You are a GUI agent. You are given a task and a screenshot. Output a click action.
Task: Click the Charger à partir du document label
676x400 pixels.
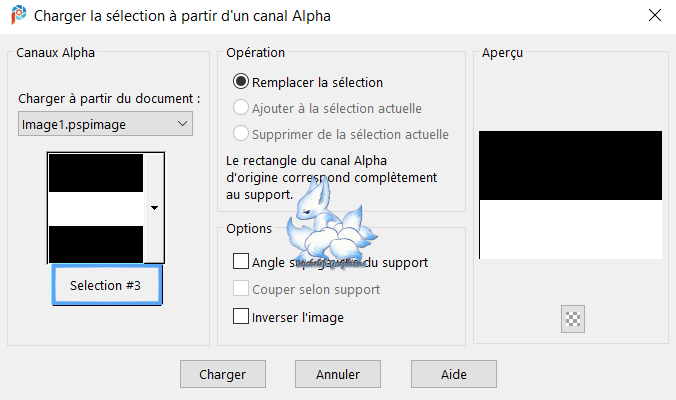coord(109,99)
